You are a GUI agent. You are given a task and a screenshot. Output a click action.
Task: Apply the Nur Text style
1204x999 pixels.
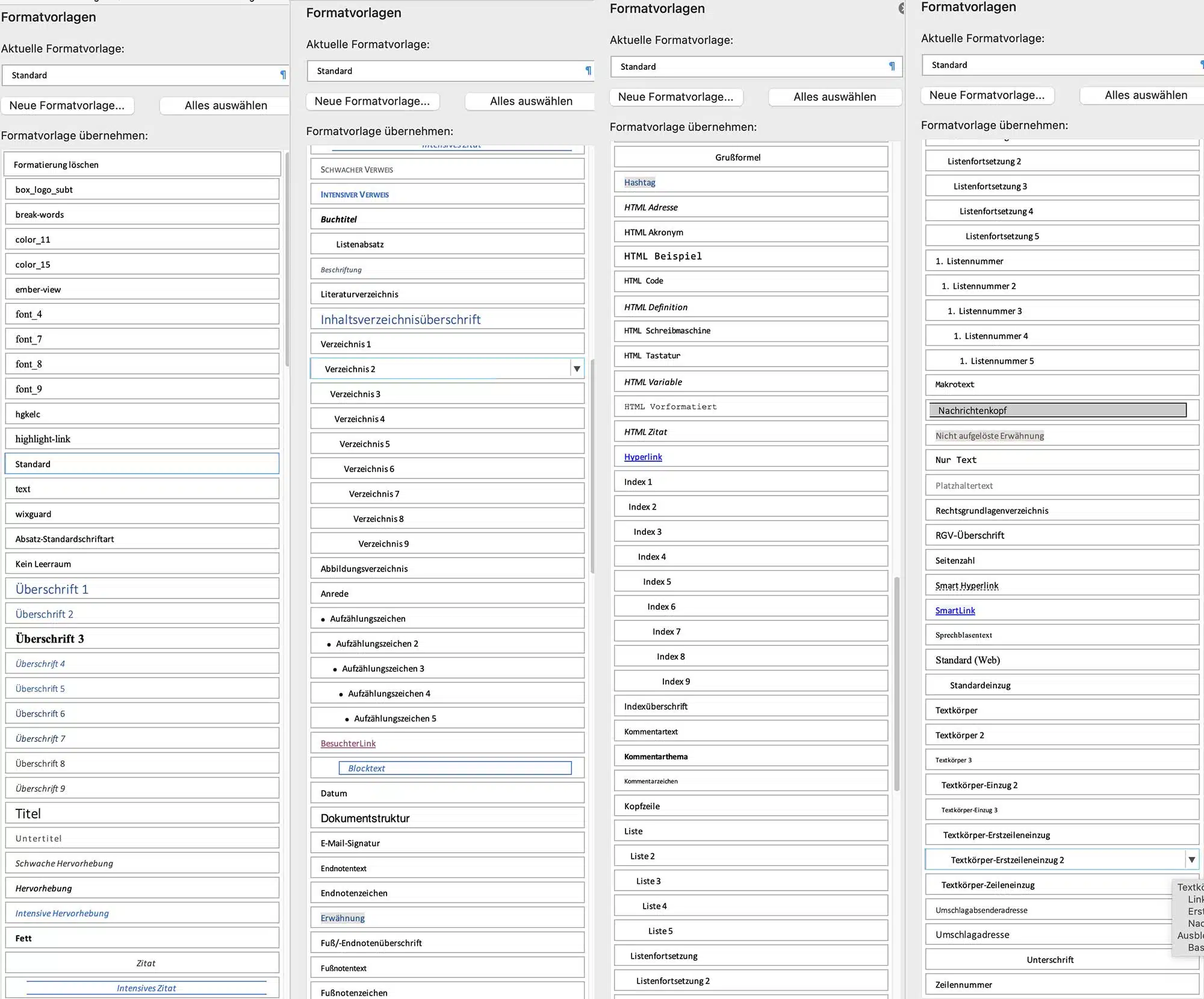tap(1062, 460)
